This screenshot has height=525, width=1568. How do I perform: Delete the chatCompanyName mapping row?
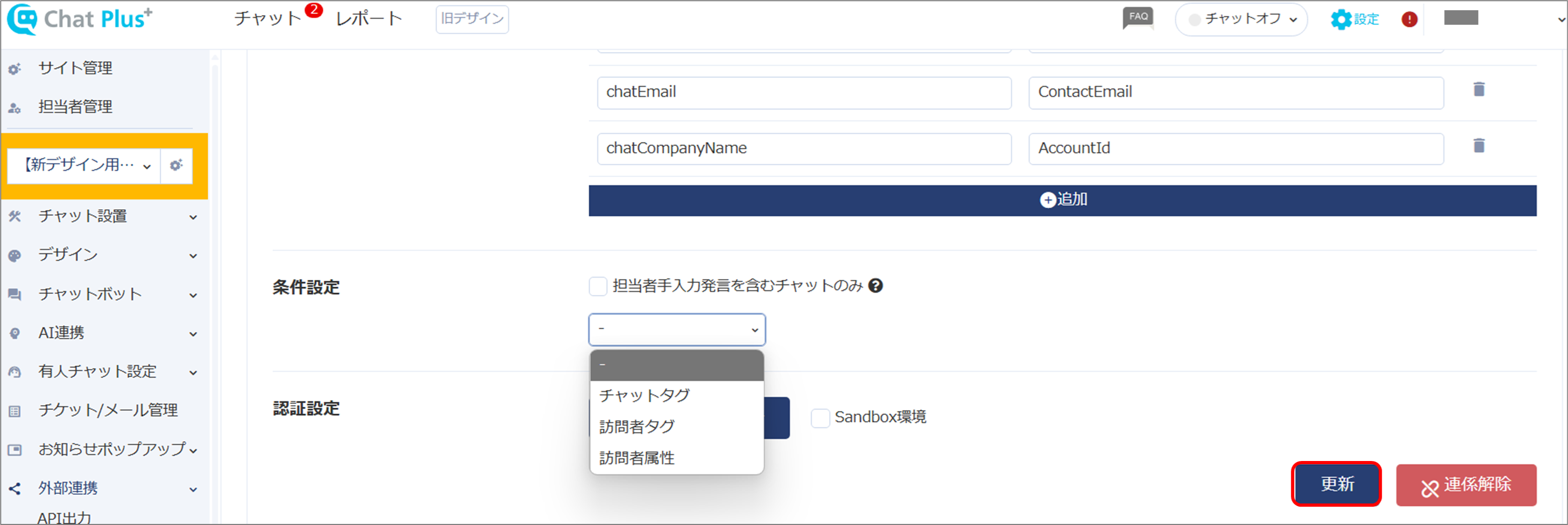click(1479, 145)
